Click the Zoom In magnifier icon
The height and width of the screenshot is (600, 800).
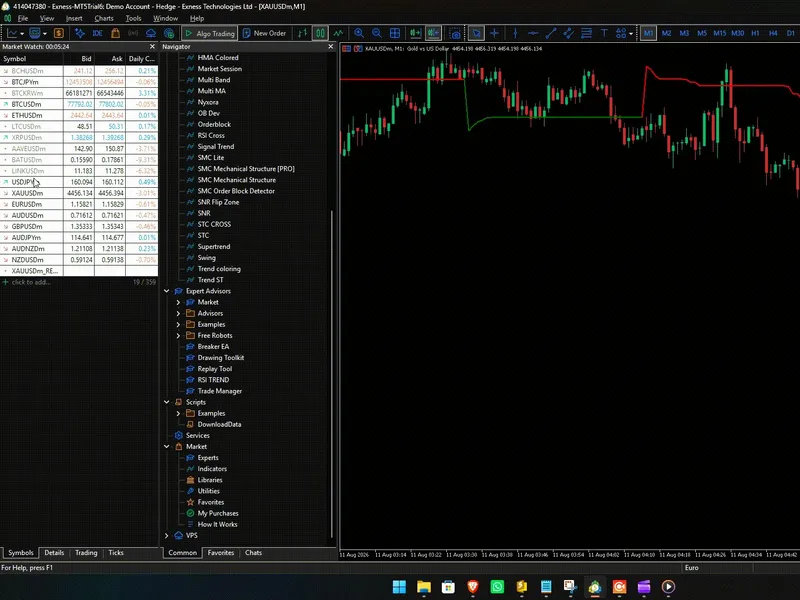[x=359, y=33]
